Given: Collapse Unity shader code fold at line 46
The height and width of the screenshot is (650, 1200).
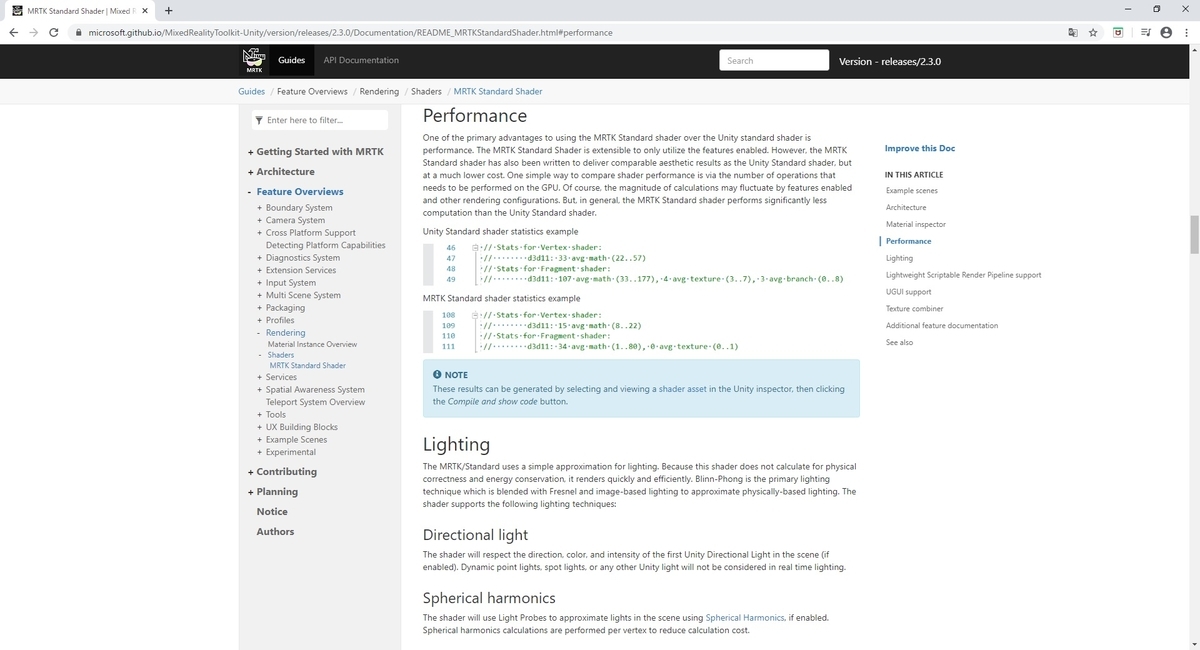Looking at the screenshot, I should click(475, 248).
